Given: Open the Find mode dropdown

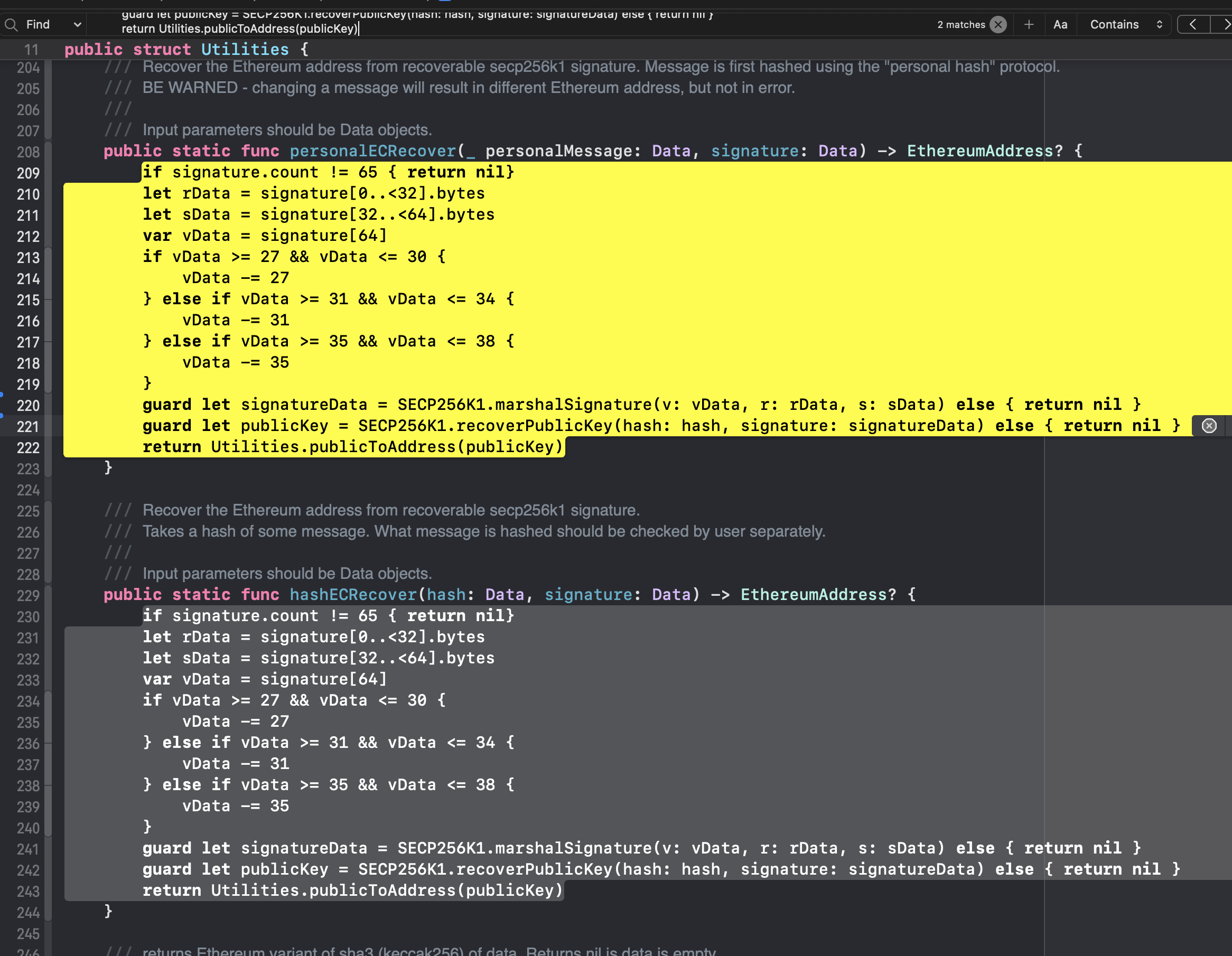Looking at the screenshot, I should (54, 24).
